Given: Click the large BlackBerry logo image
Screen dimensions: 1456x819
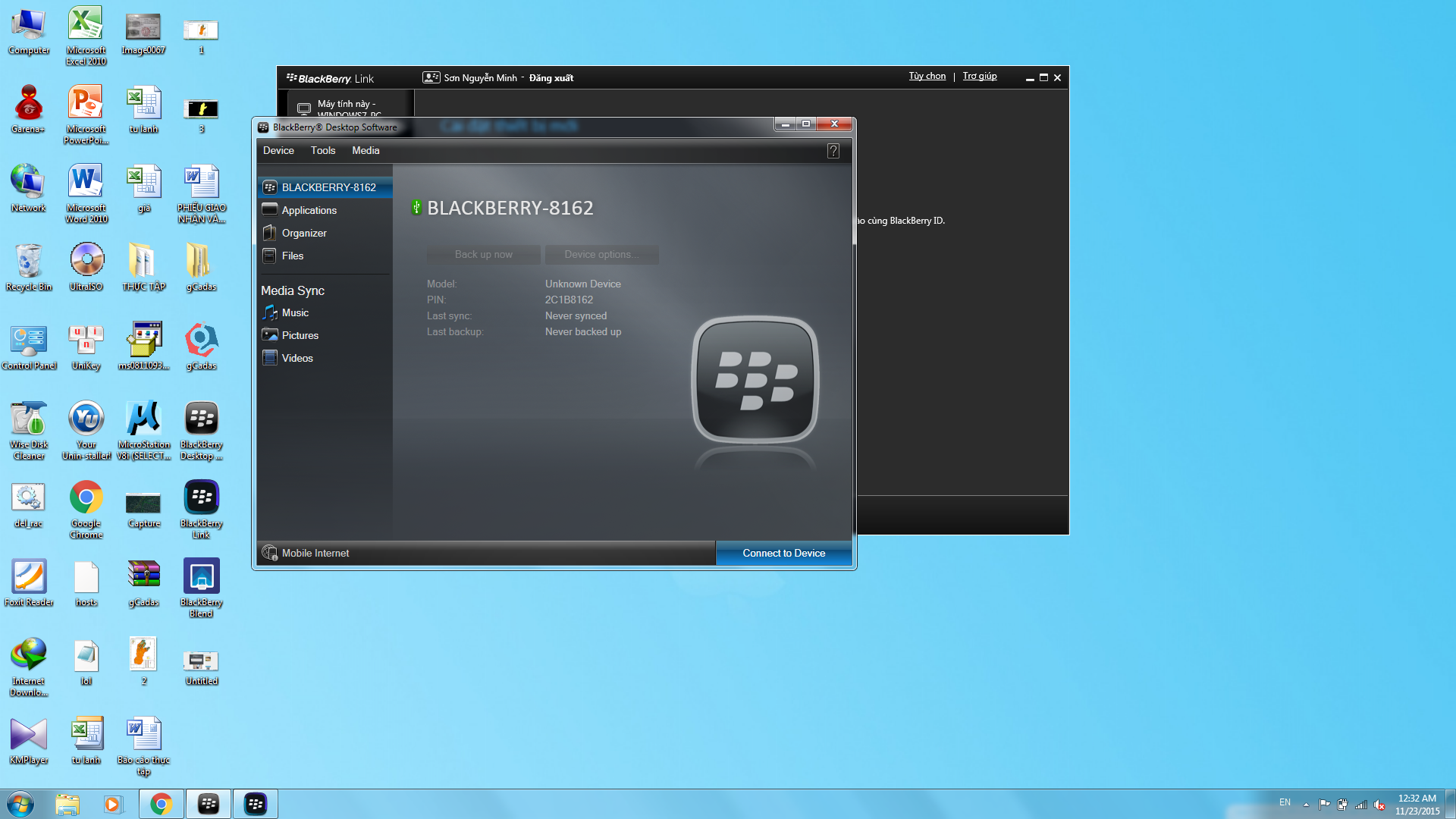Looking at the screenshot, I should pos(755,379).
